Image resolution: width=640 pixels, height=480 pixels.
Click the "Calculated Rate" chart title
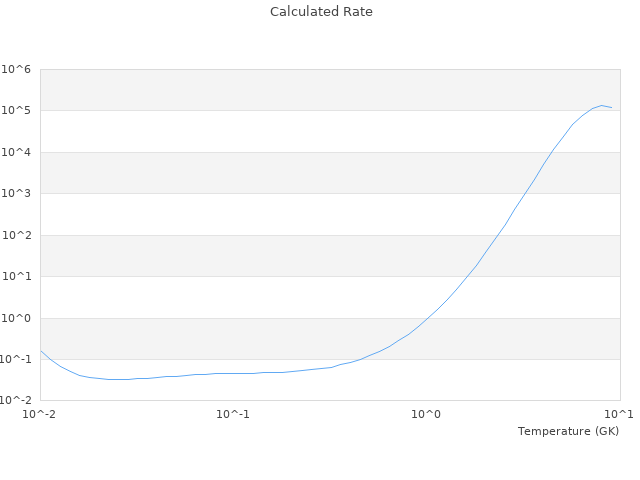click(x=320, y=12)
